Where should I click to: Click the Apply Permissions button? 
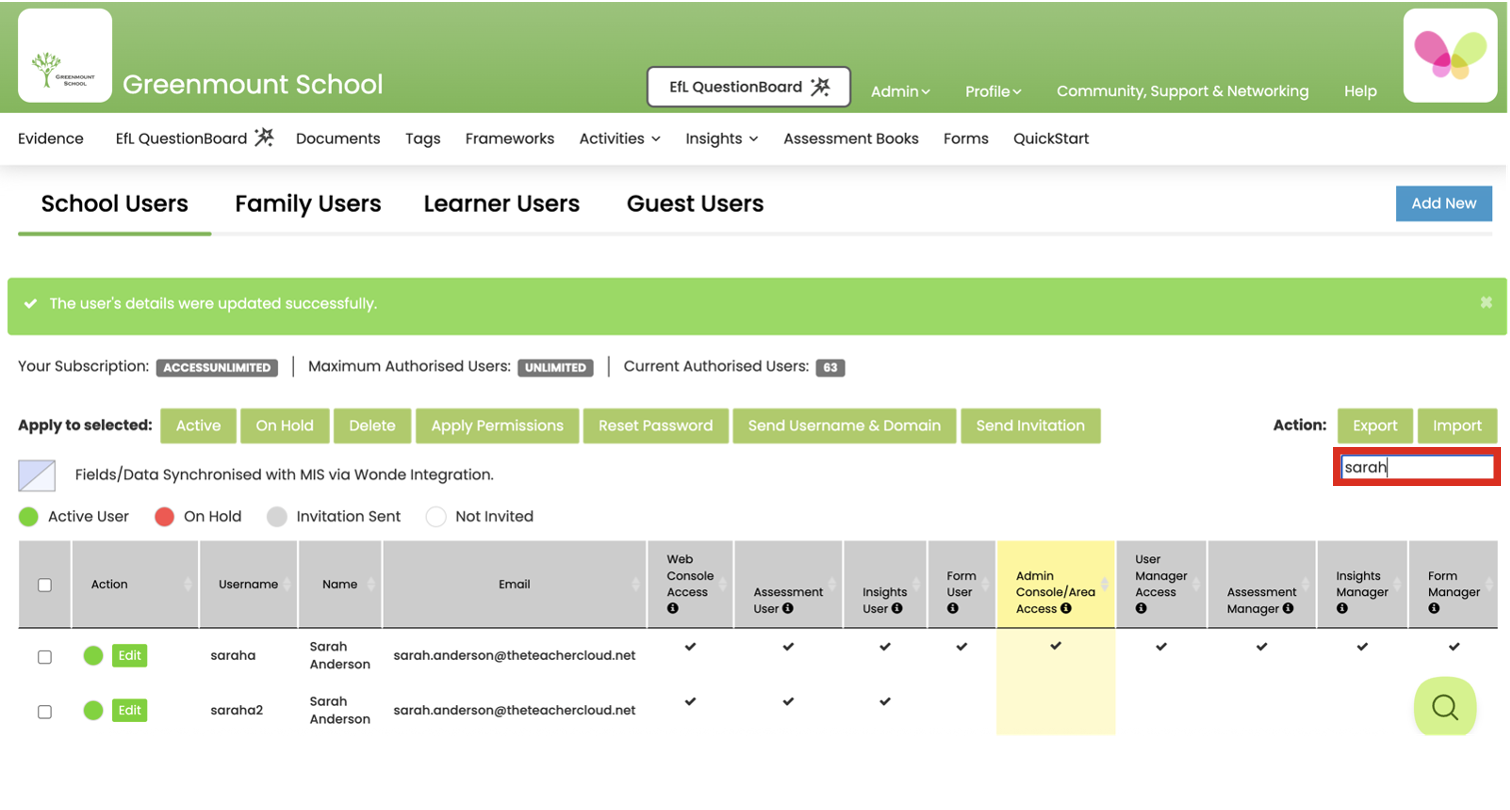click(497, 425)
